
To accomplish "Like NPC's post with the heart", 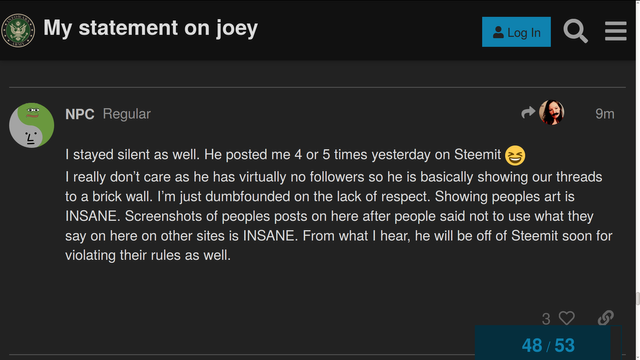I will coord(567,318).
